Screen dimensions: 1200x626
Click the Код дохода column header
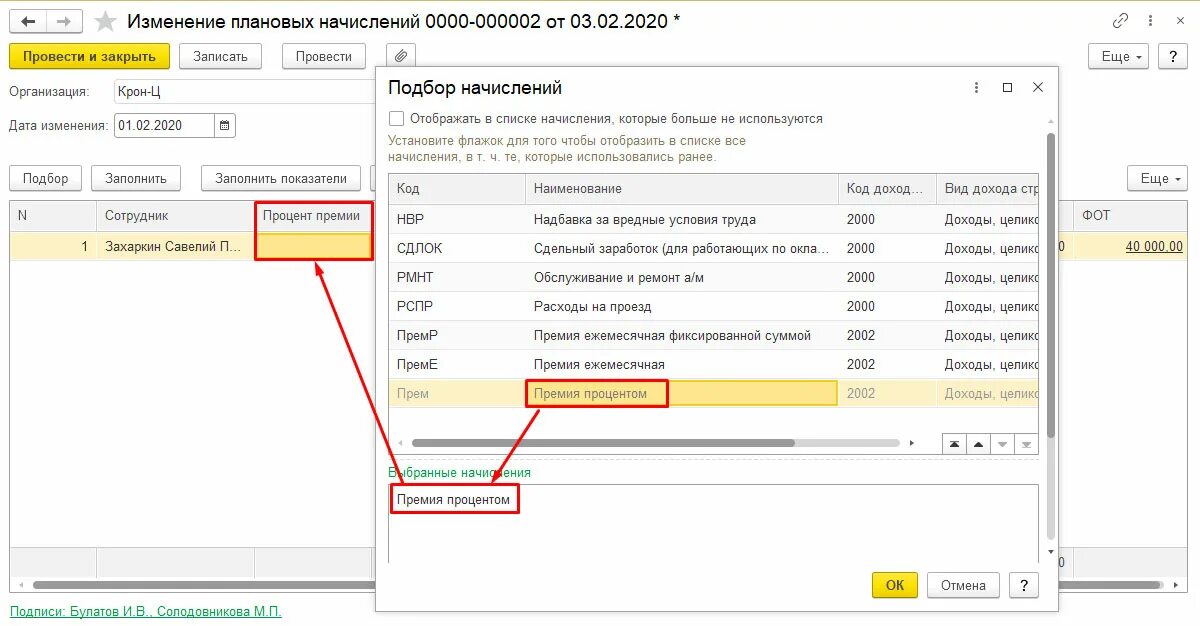pos(888,189)
